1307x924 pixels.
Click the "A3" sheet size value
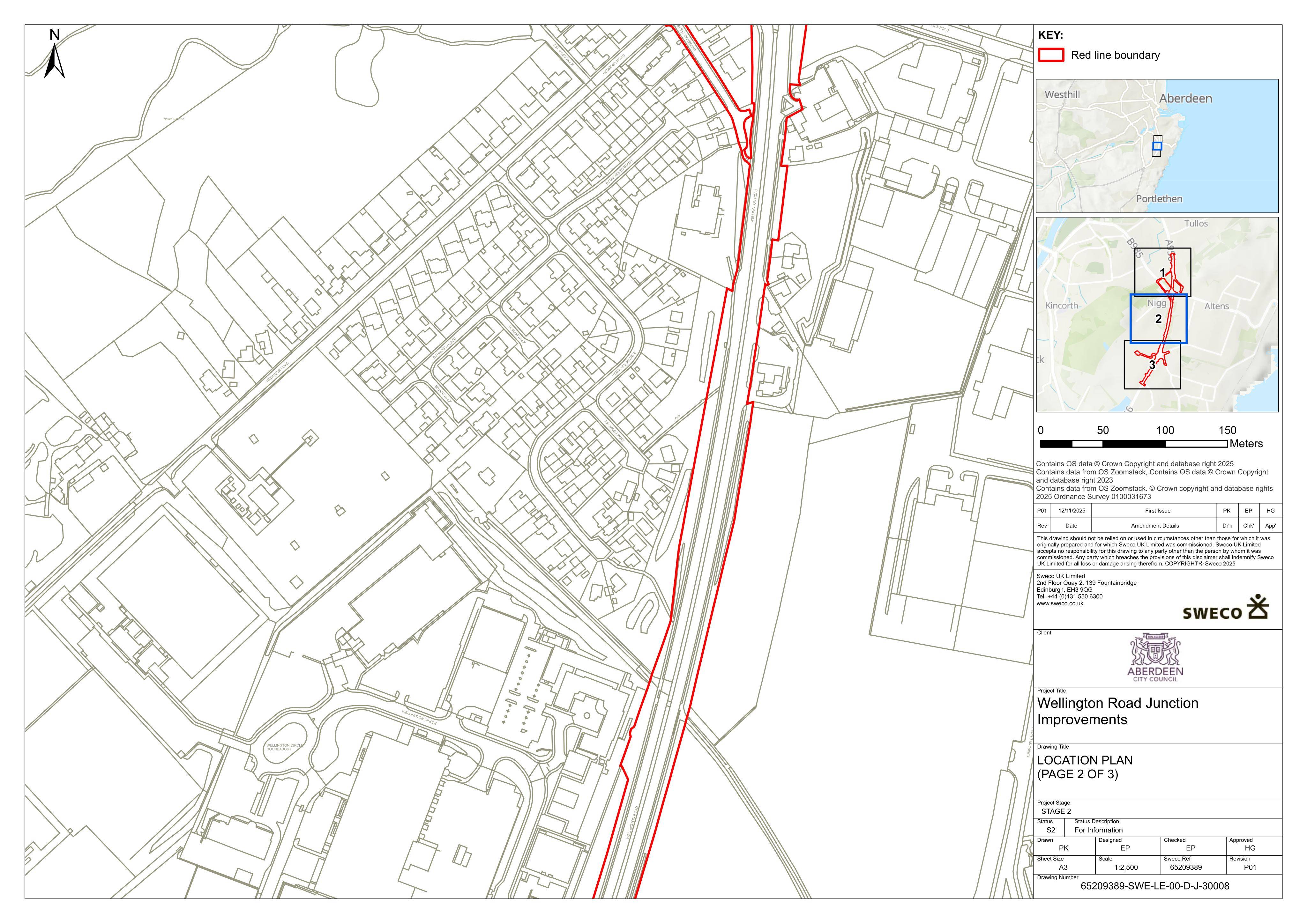coord(1063,868)
